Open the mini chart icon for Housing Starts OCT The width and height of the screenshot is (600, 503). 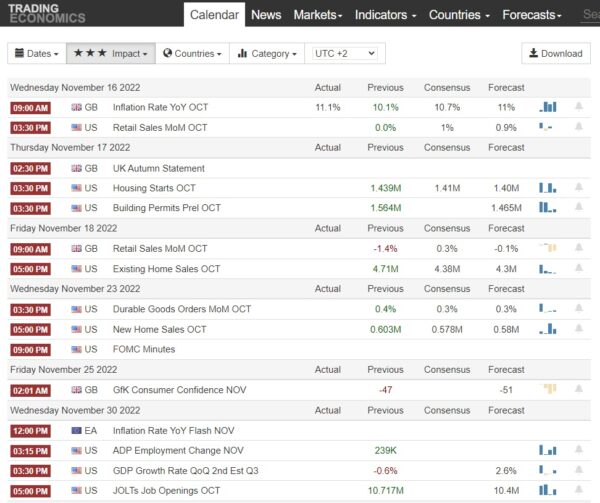coord(548,188)
